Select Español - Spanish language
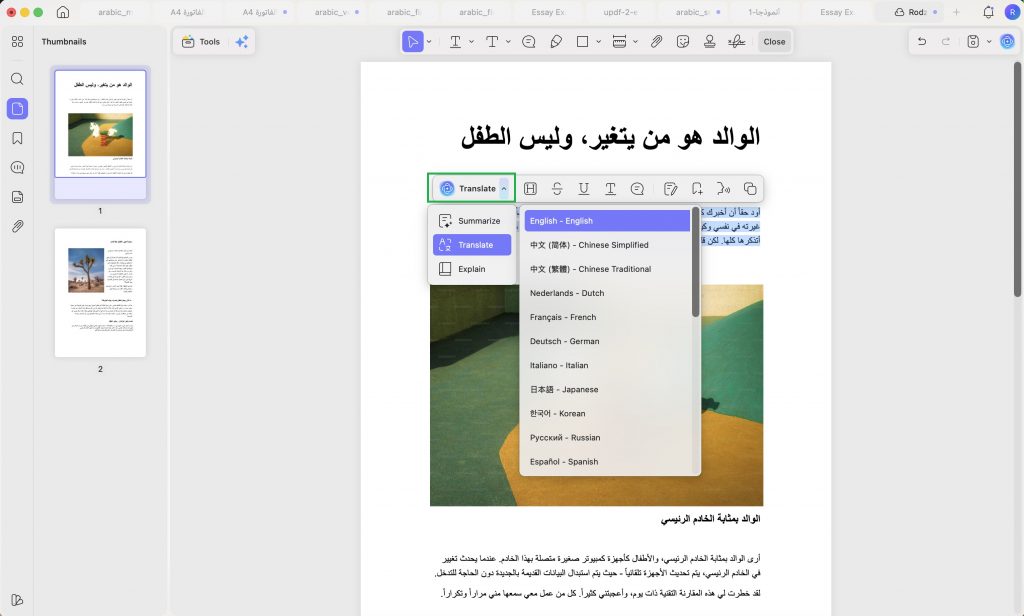Image resolution: width=1024 pixels, height=616 pixels. [607, 462]
